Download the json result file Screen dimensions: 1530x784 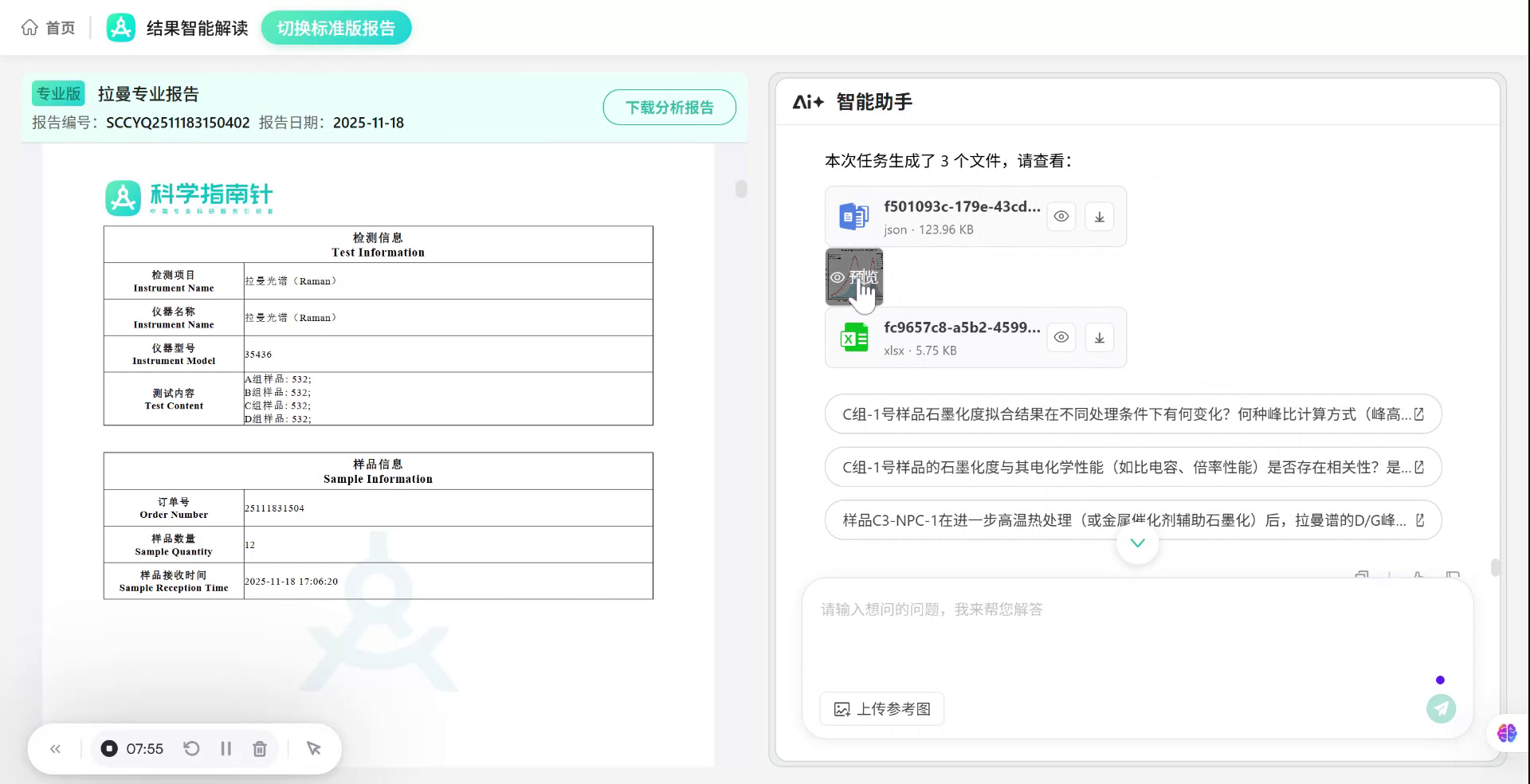1100,216
